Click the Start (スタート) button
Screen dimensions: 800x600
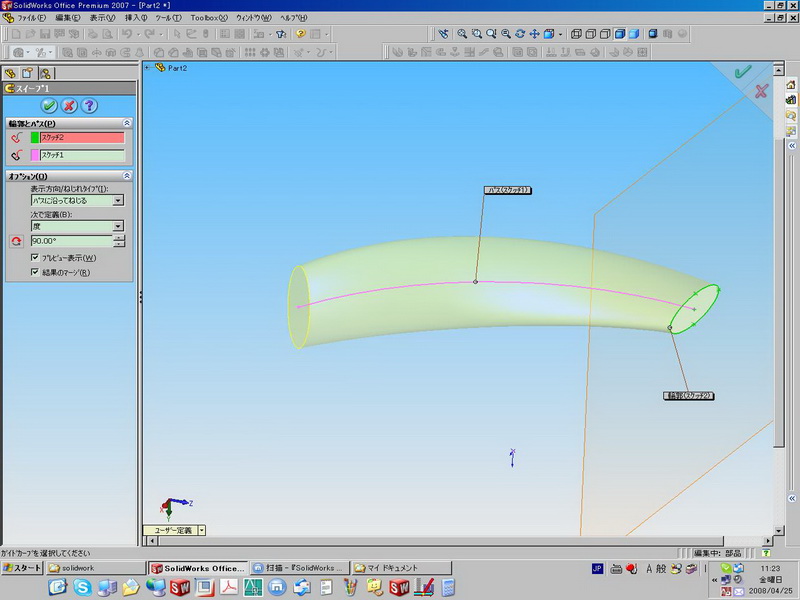coord(21,568)
